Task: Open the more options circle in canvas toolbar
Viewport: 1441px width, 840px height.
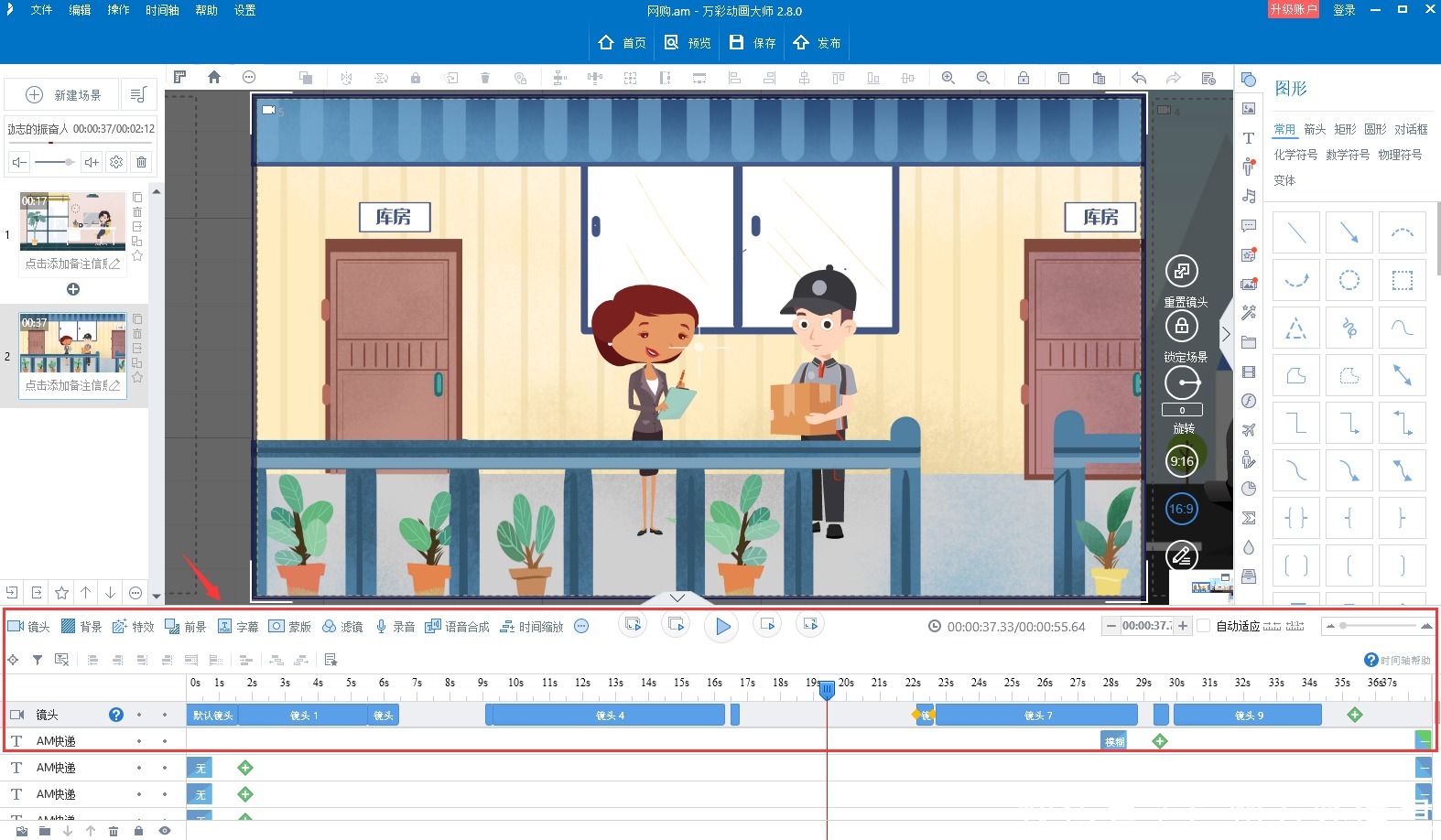Action: pos(249,78)
